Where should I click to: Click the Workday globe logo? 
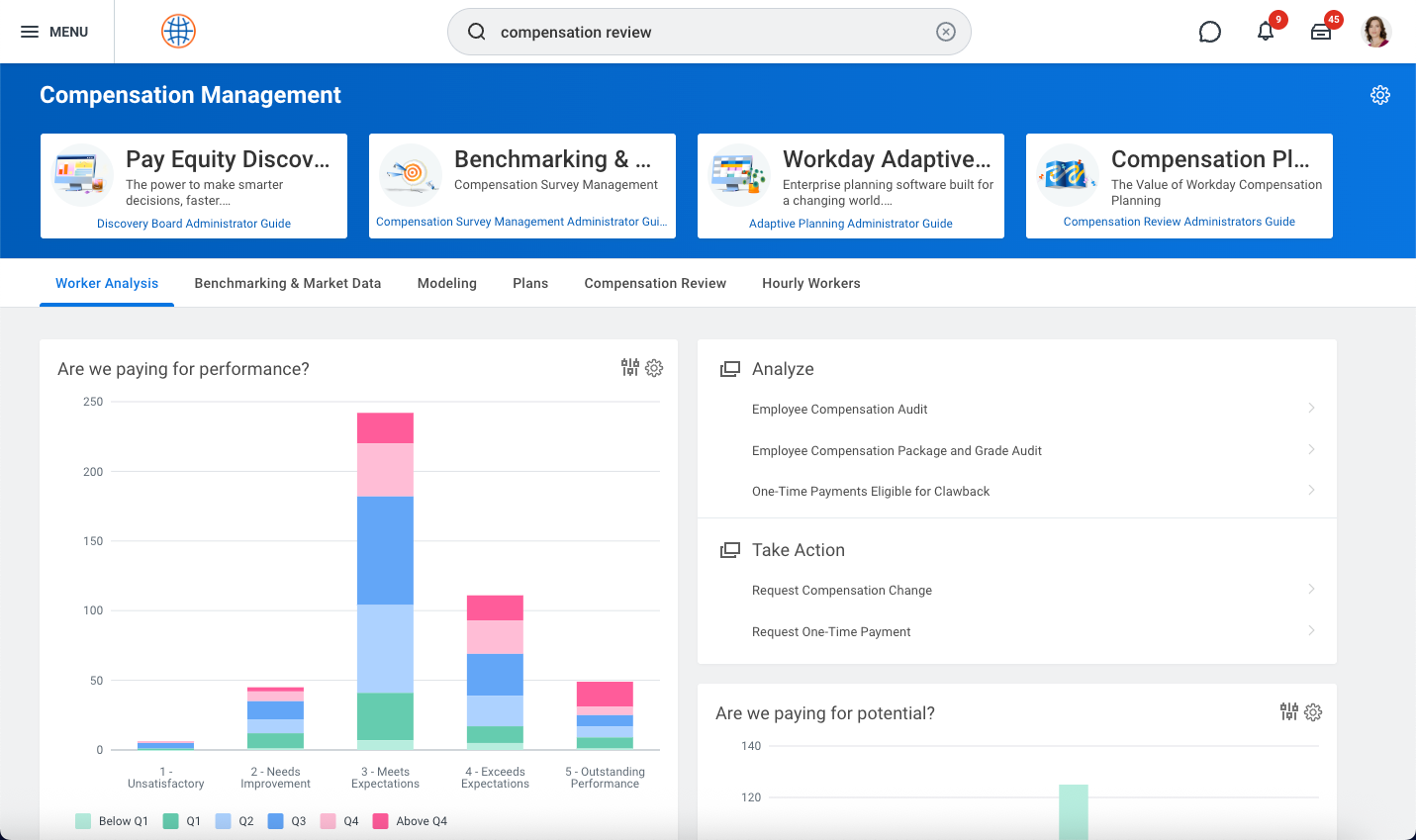point(178,31)
